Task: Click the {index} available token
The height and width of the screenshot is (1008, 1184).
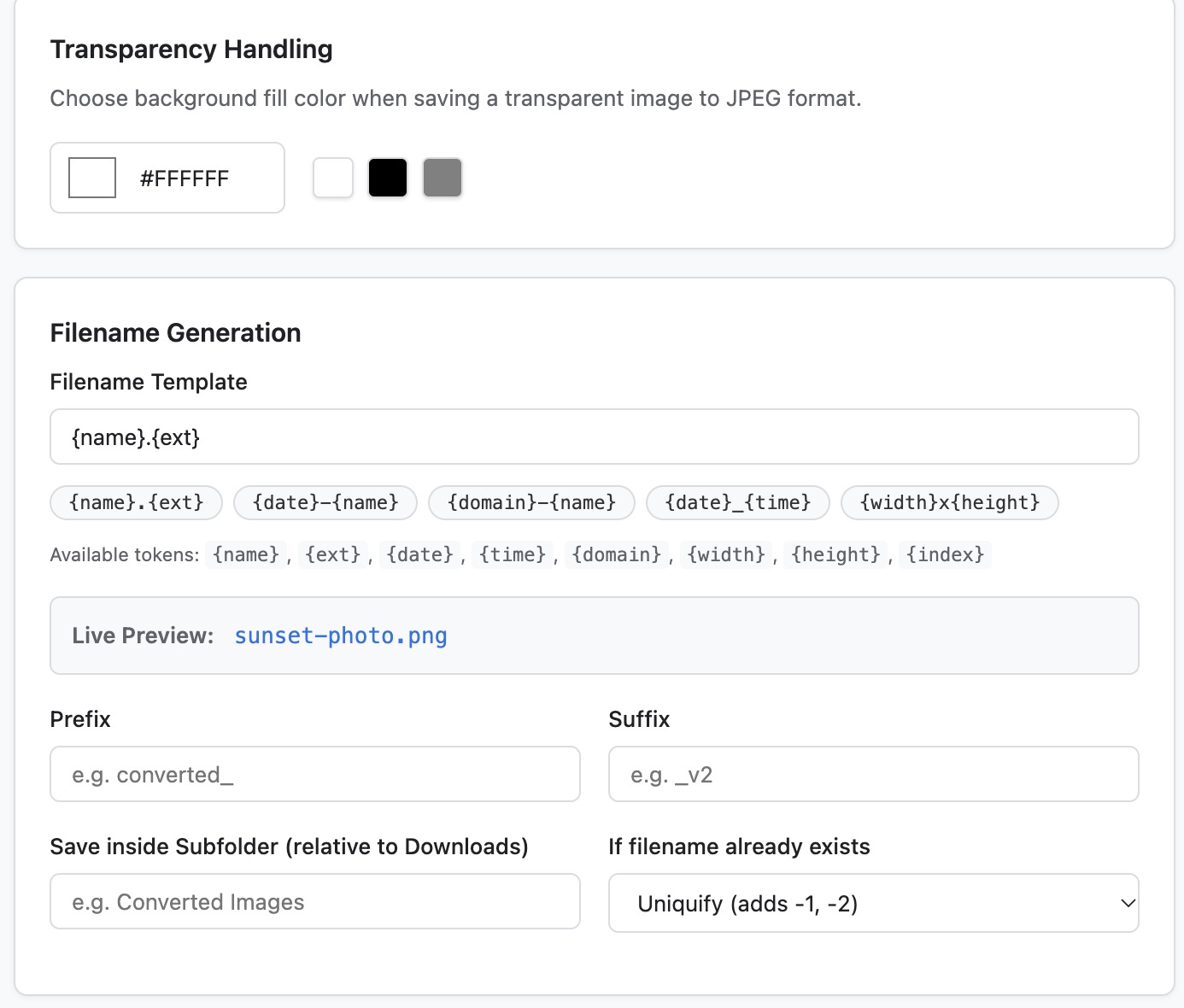Action: pos(945,554)
